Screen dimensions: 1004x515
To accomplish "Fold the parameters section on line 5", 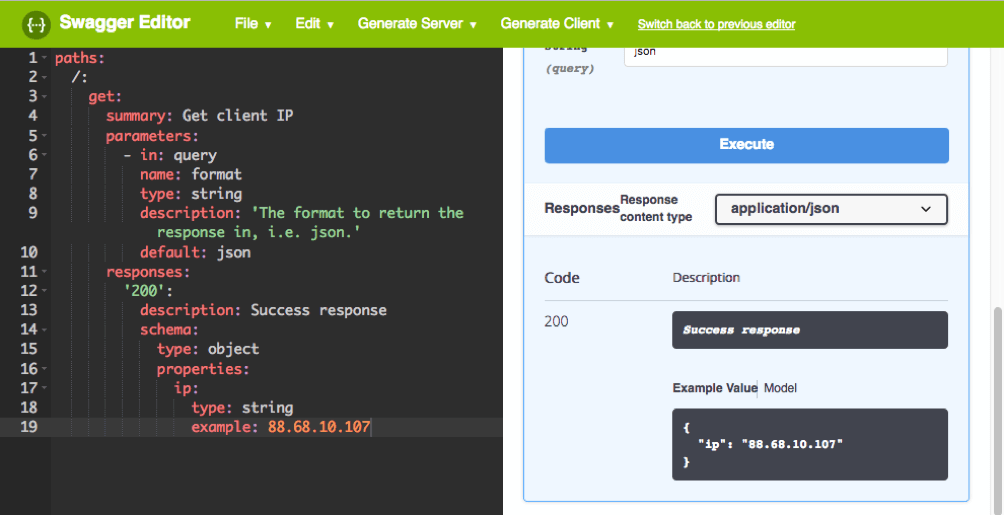I will click(45, 136).
